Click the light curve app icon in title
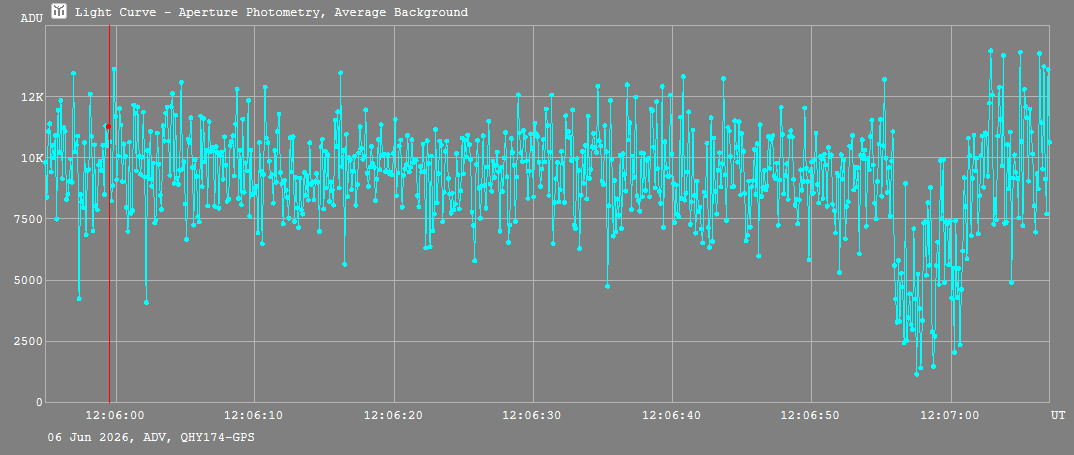This screenshot has height=455, width=1074. tap(60, 11)
